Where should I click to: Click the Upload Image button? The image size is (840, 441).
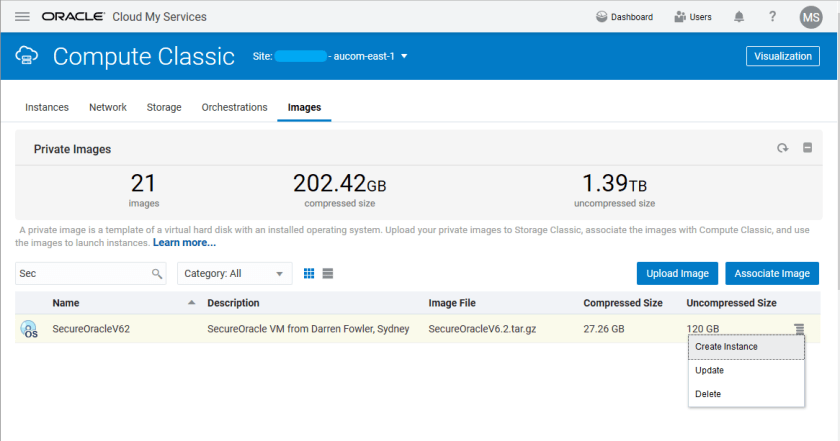tap(677, 273)
